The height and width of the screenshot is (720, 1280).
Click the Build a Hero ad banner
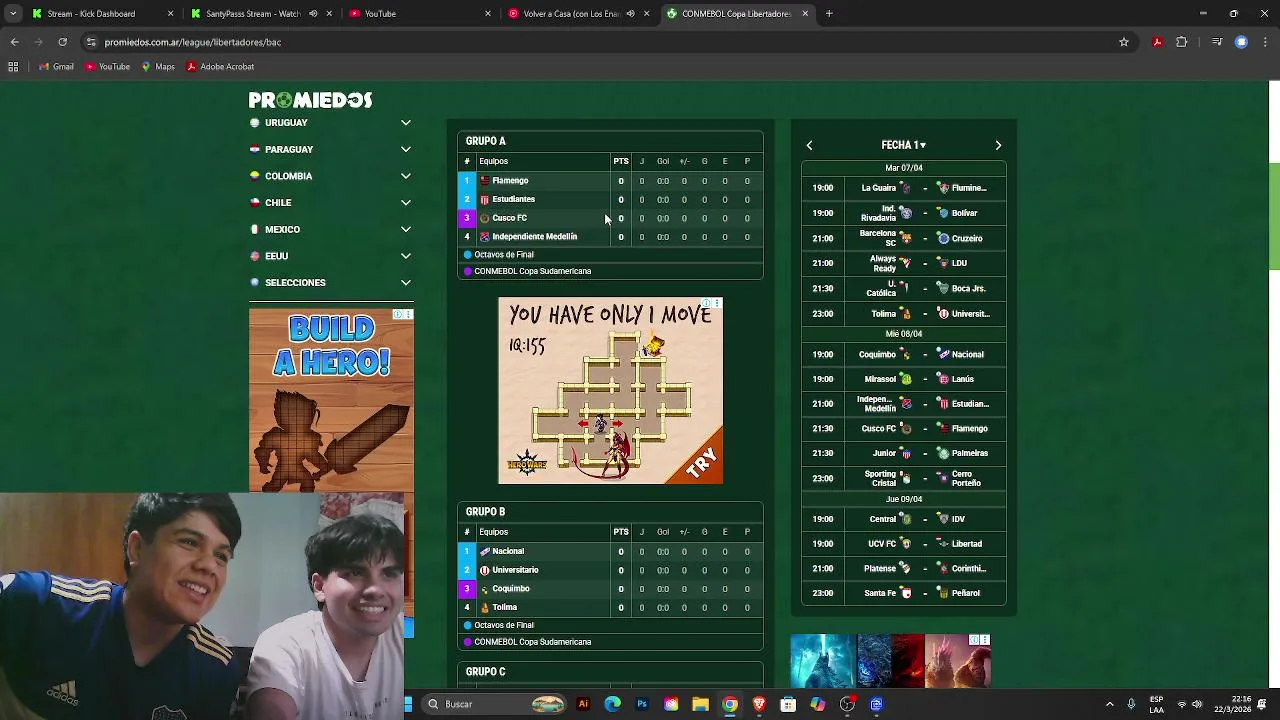(x=331, y=400)
